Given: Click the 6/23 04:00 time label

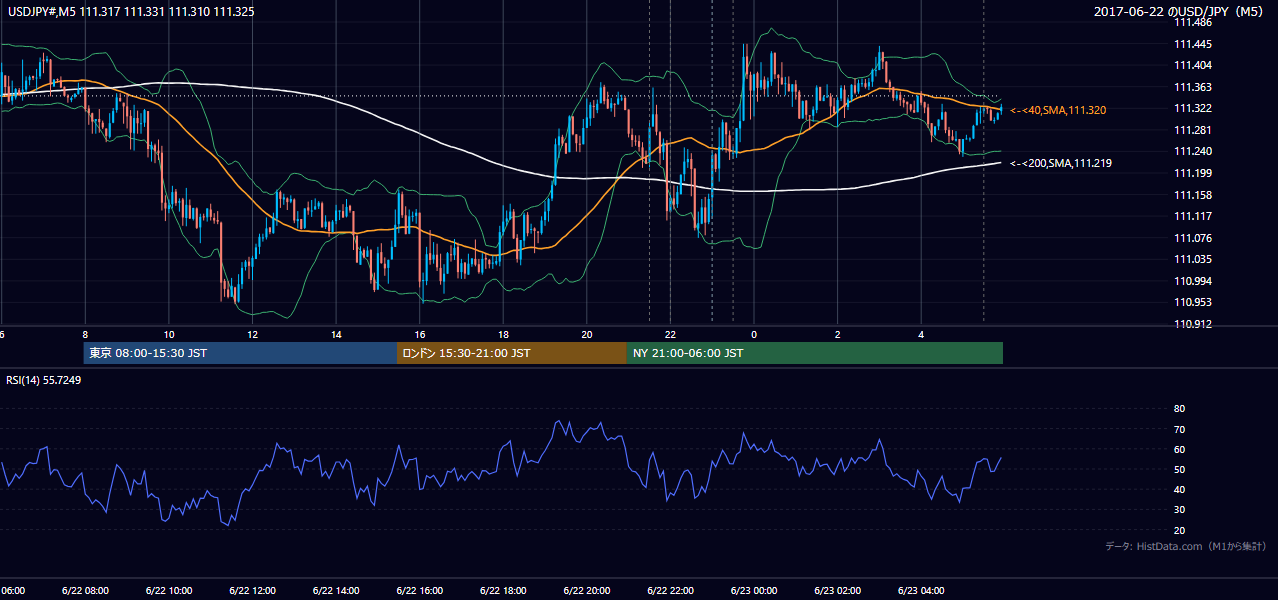Looking at the screenshot, I should pyautogui.click(x=921, y=591).
